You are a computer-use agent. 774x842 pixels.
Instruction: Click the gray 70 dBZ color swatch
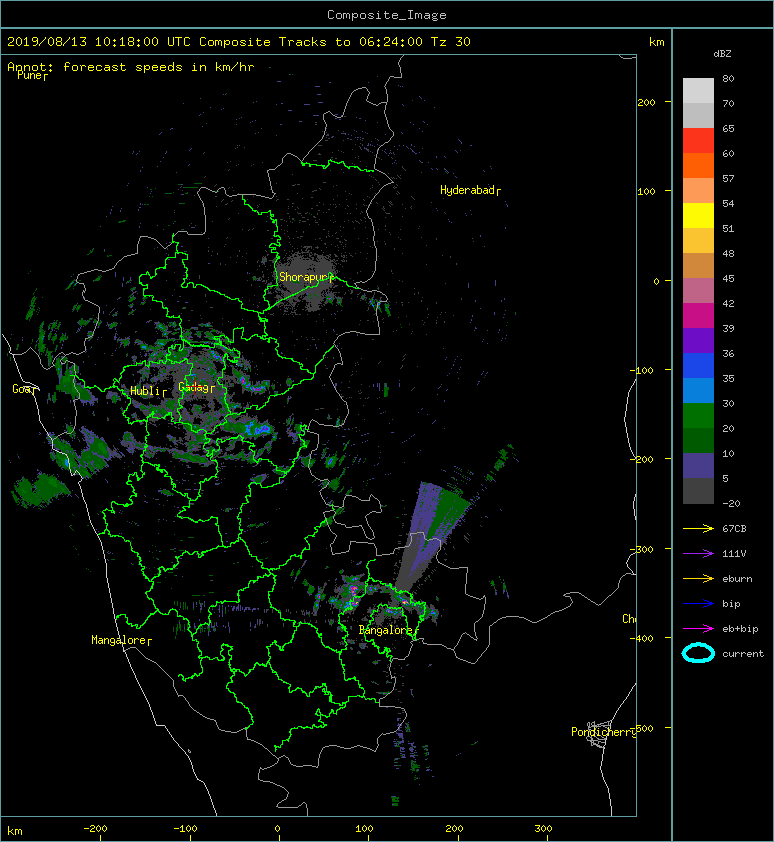tap(698, 115)
